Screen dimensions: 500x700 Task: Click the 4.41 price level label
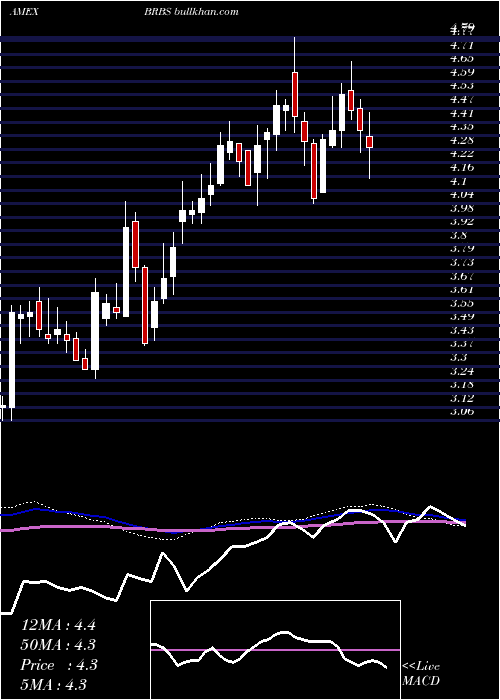pyautogui.click(x=462, y=113)
